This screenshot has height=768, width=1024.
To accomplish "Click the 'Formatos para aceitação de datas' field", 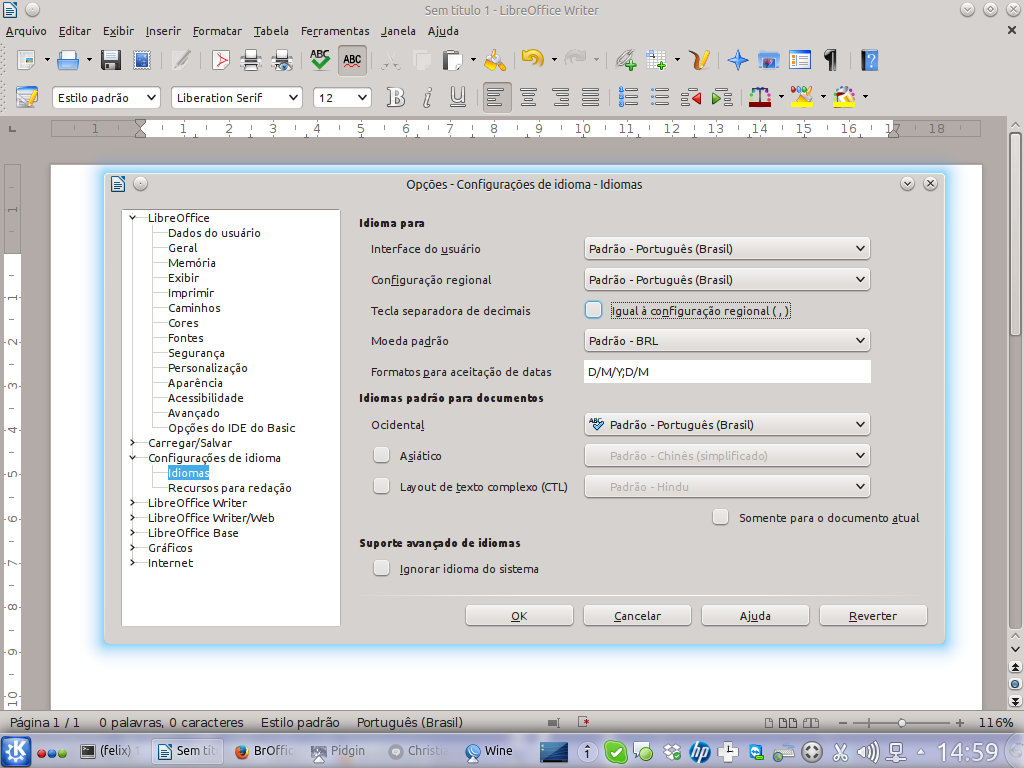I will point(727,372).
